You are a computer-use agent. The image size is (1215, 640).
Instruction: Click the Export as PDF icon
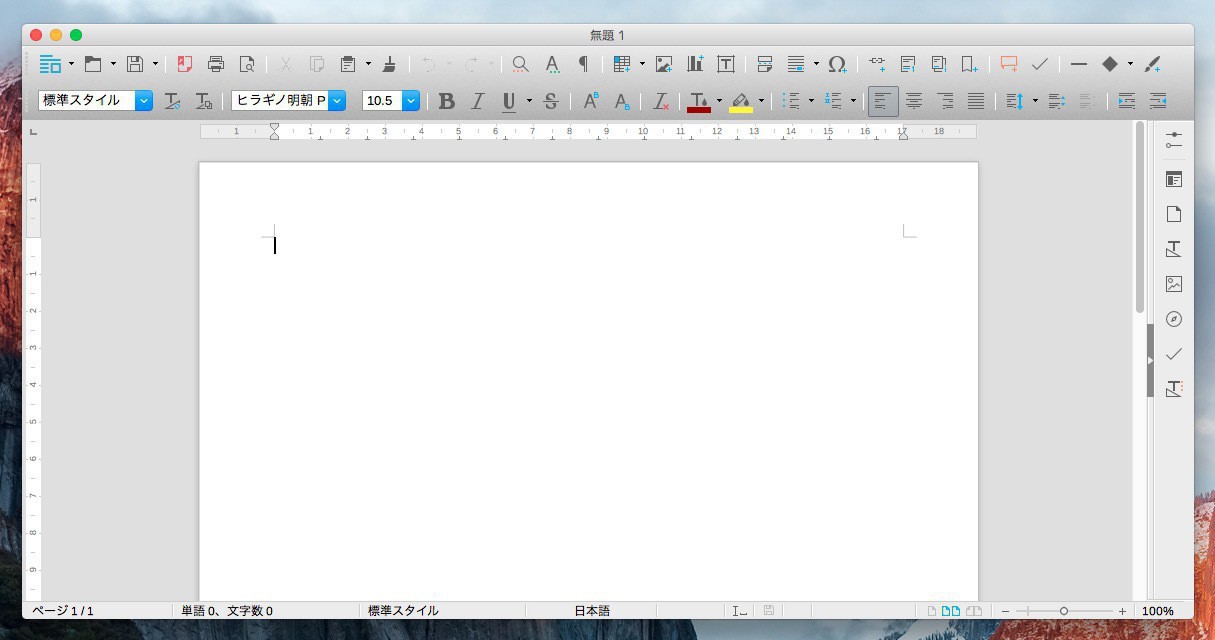click(184, 64)
